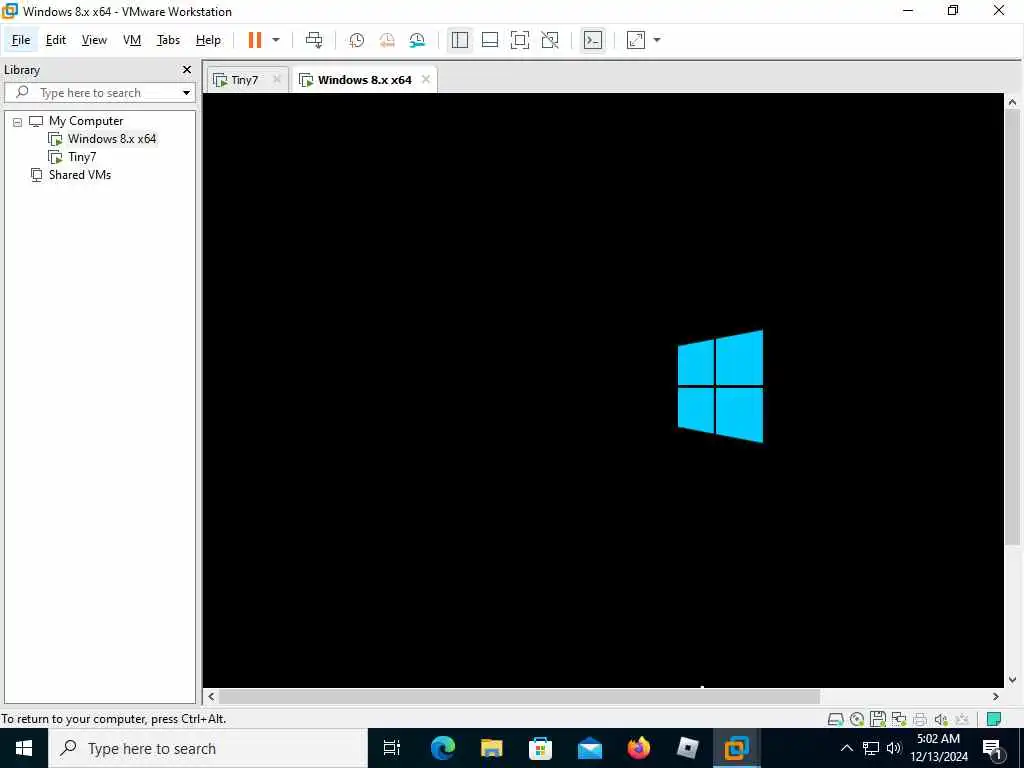The height and width of the screenshot is (768, 1024).
Task: Launch Microsoft Edge from the taskbar
Action: (x=442, y=748)
